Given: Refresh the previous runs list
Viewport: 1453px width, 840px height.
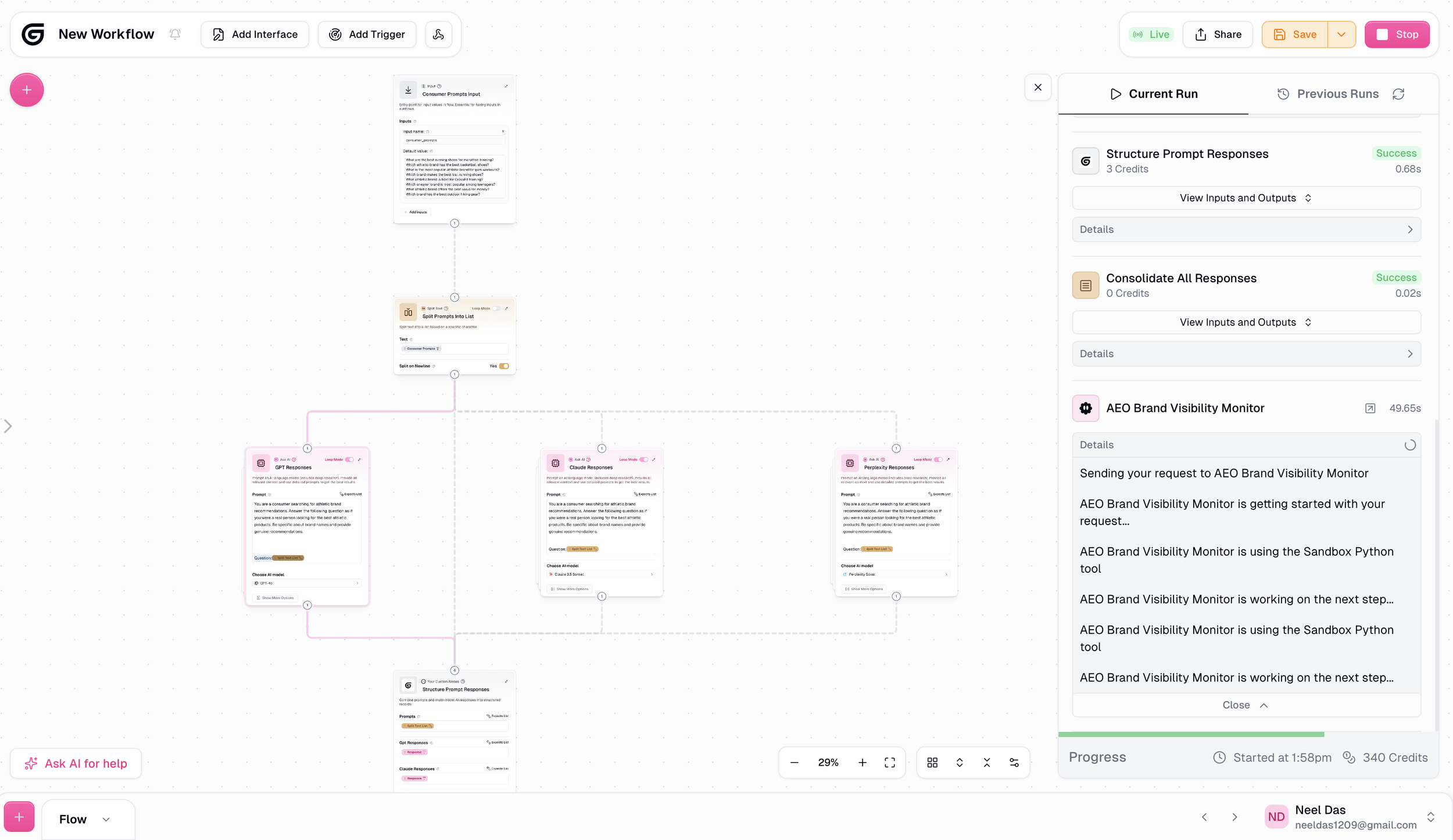Looking at the screenshot, I should (x=1398, y=94).
